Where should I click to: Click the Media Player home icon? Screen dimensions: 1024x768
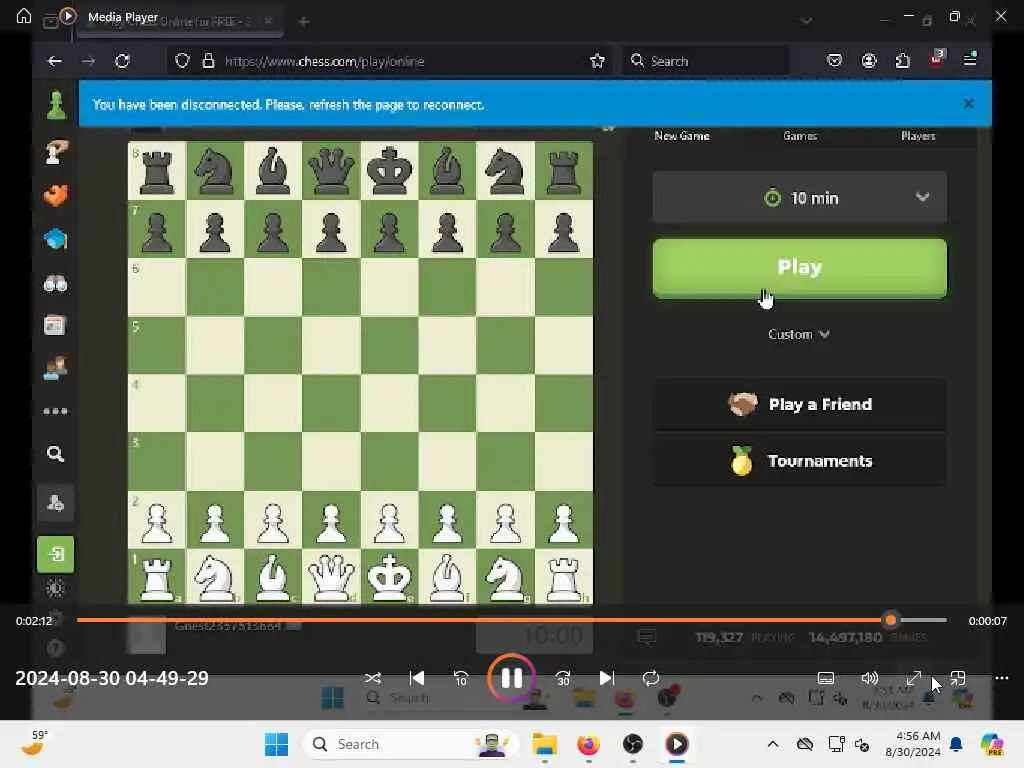click(24, 15)
